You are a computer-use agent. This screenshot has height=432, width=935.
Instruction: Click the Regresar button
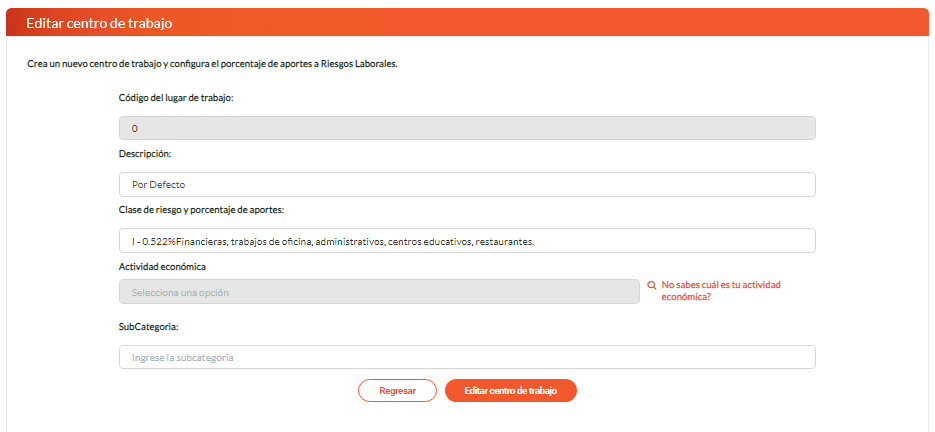[x=397, y=391]
